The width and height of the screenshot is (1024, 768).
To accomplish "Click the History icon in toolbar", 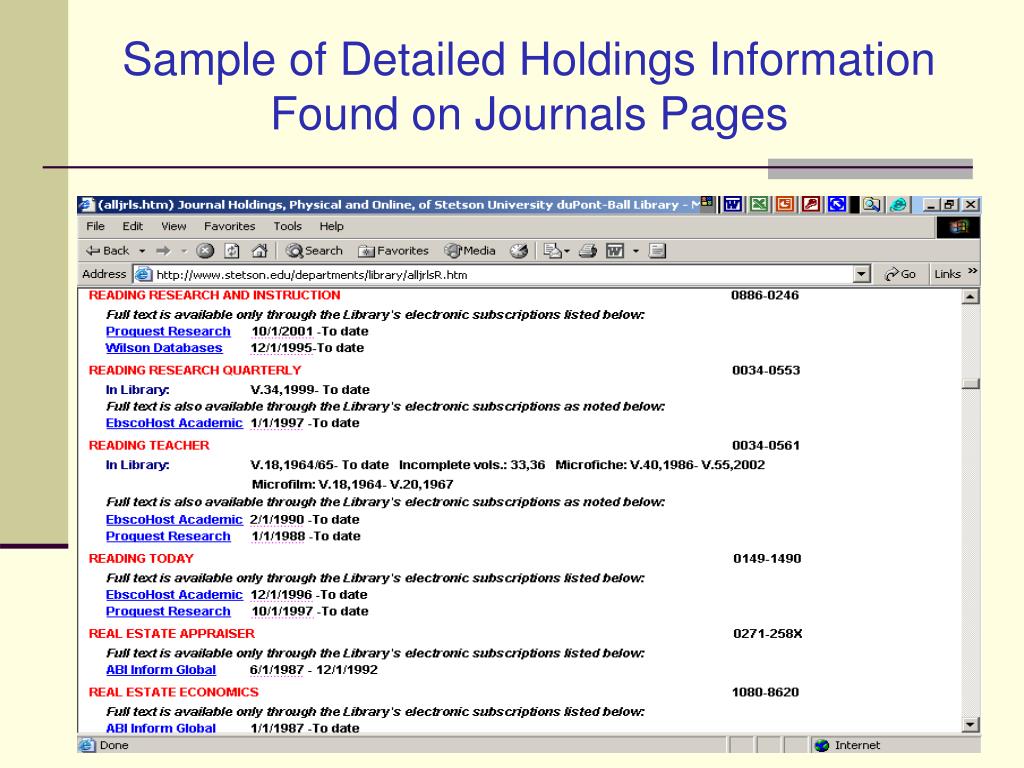I will pos(519,251).
